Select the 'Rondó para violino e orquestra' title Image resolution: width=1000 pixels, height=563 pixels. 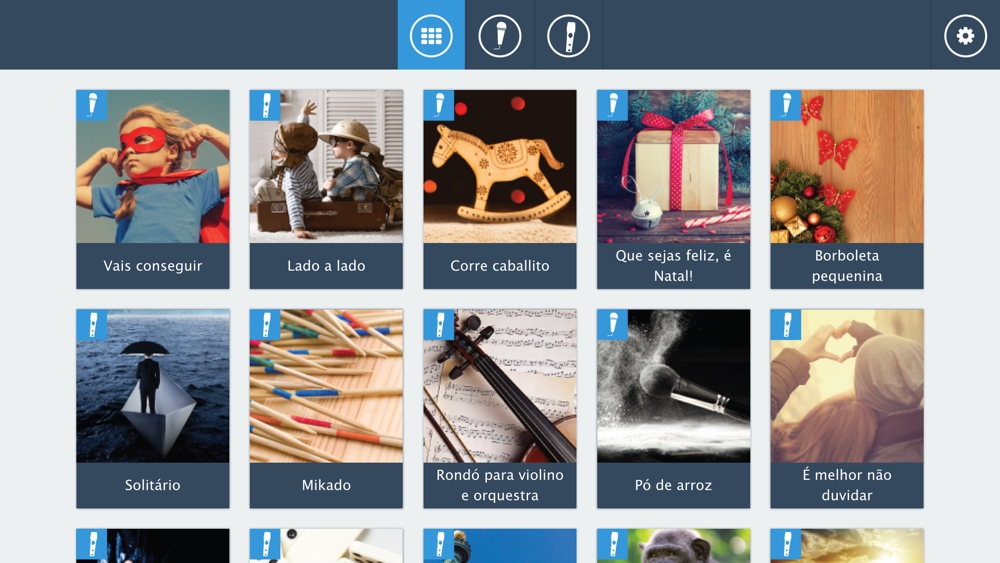(500, 485)
